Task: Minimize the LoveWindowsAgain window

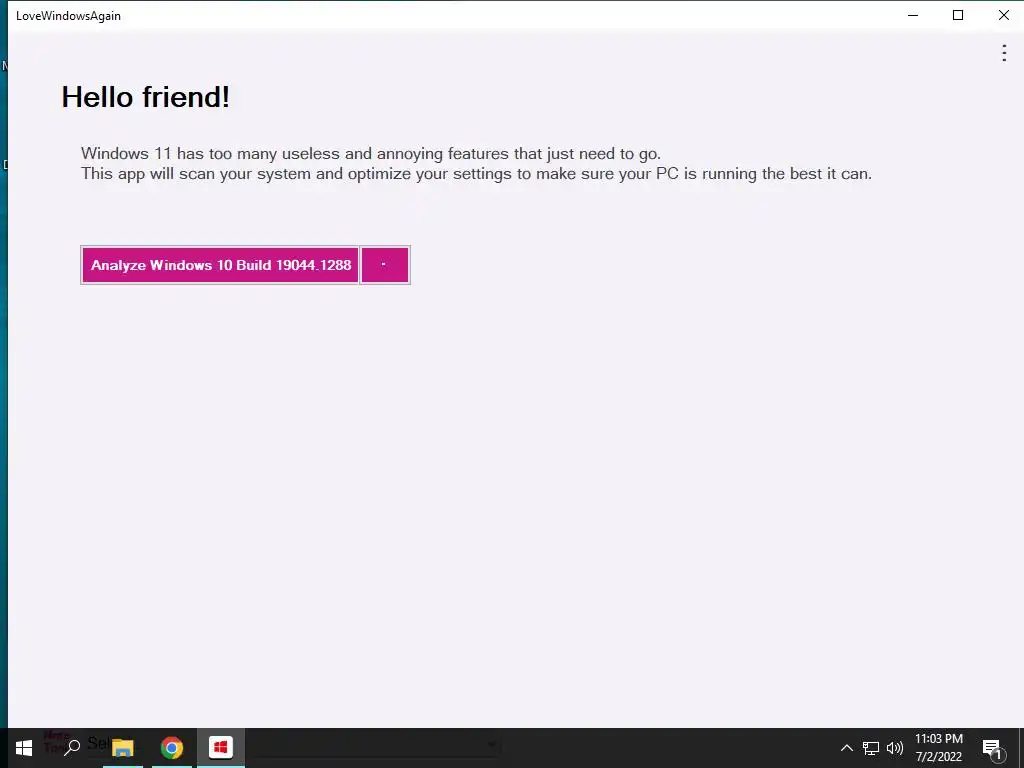Action: [x=913, y=15]
